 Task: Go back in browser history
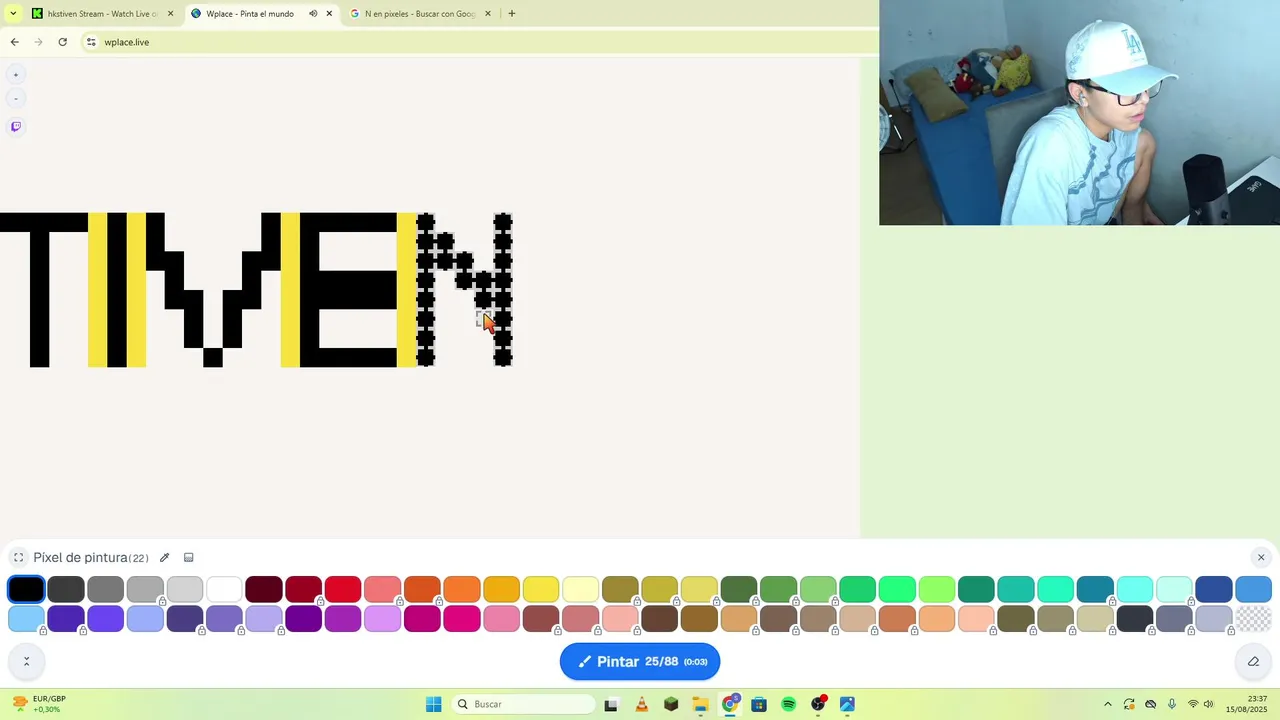(x=14, y=42)
